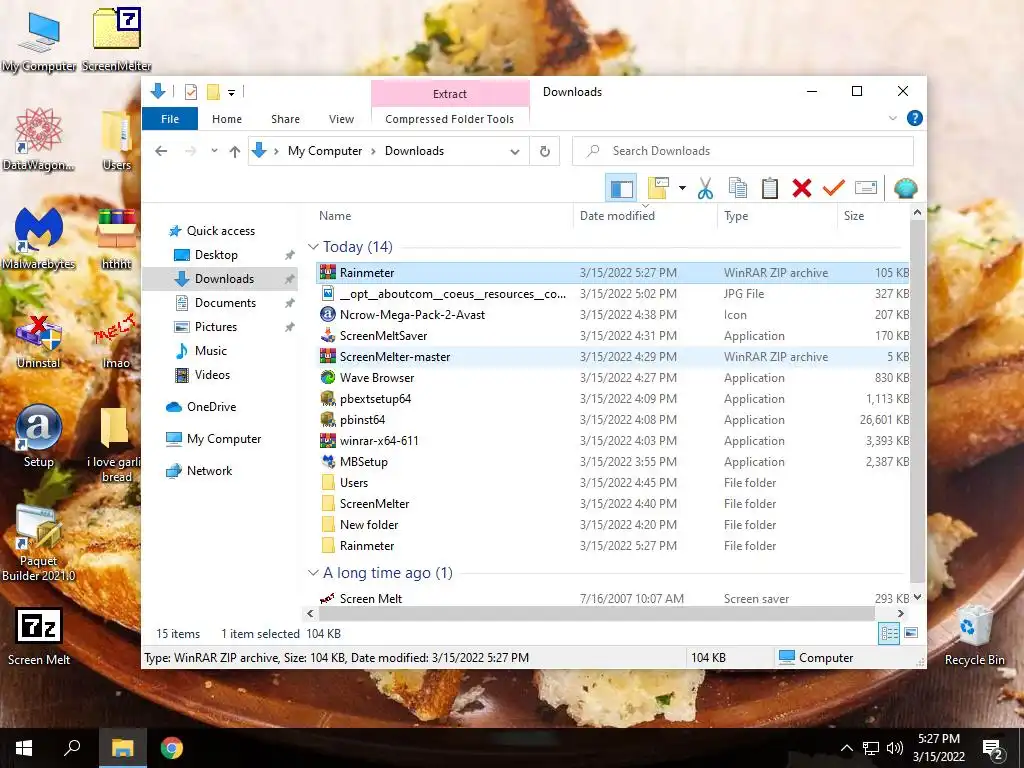
Task: Expand the ribbon with the chevron
Action: 893,118
